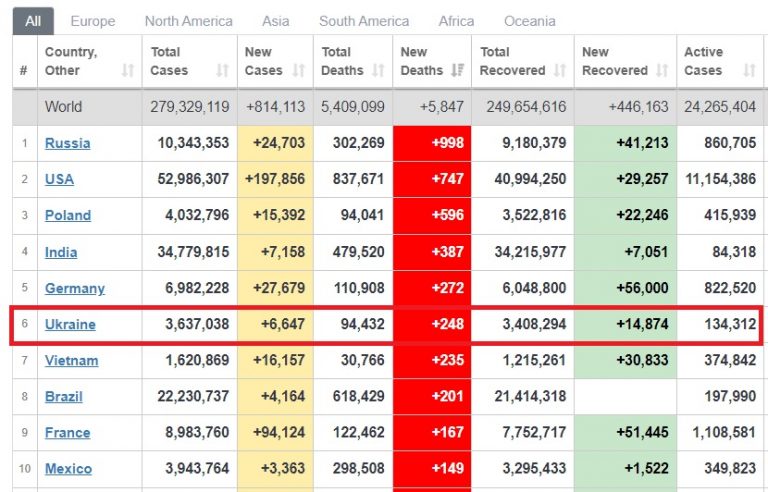This screenshot has height=492, width=768.
Task: Sort by Total Recovered column arrows
Action: [x=560, y=71]
